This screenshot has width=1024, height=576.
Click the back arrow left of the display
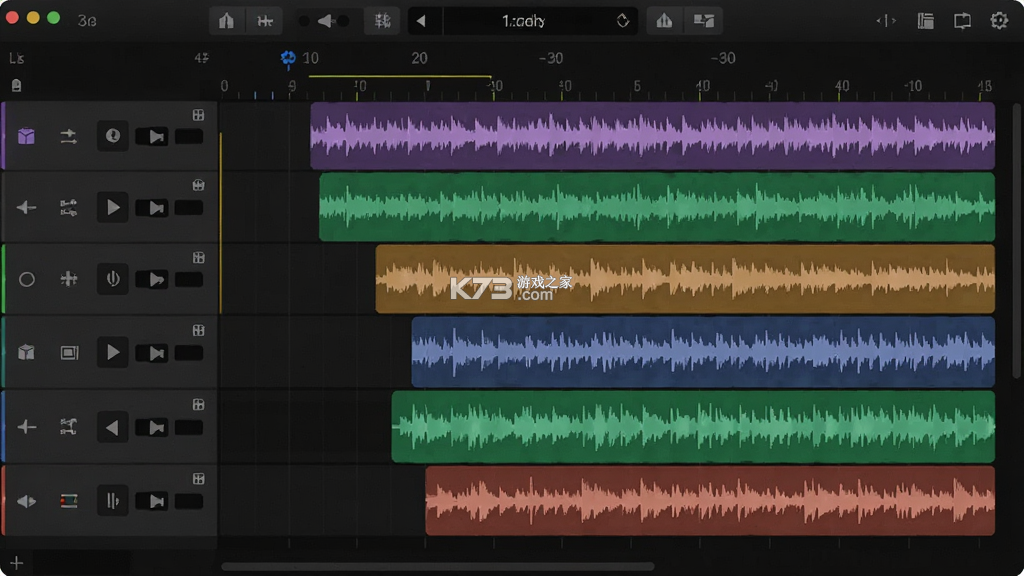click(422, 21)
